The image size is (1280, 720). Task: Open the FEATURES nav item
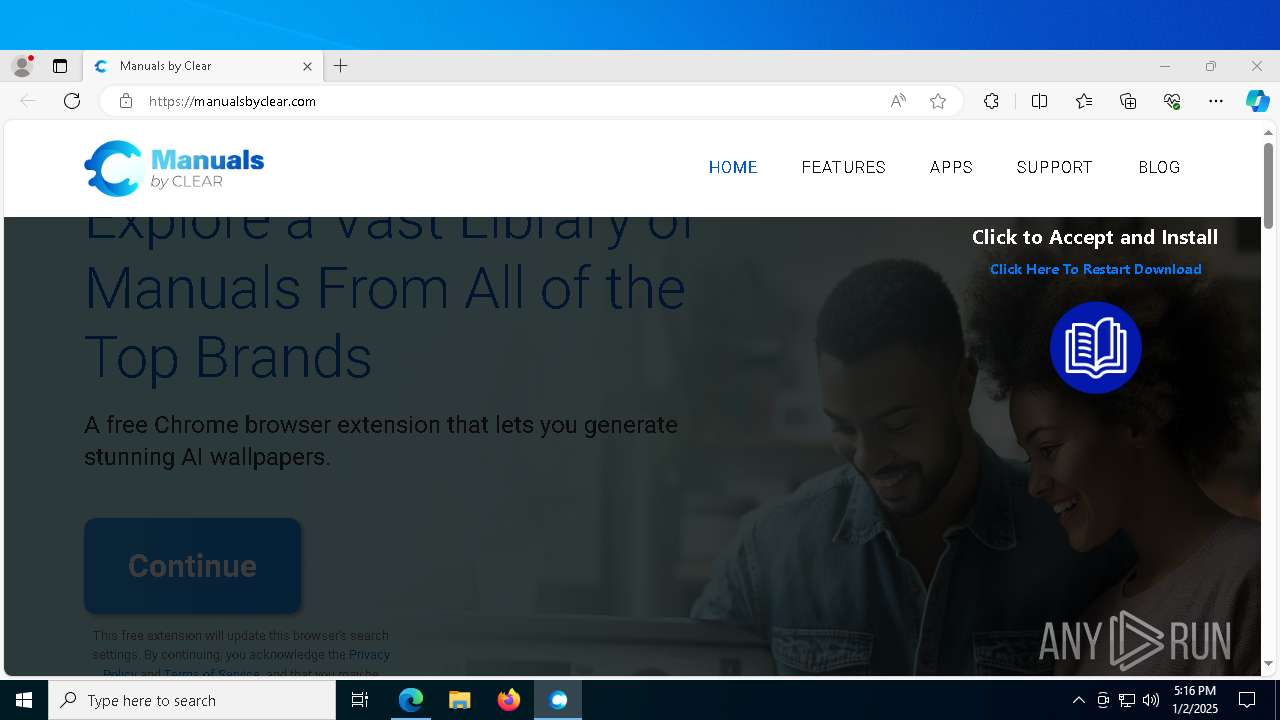[843, 167]
